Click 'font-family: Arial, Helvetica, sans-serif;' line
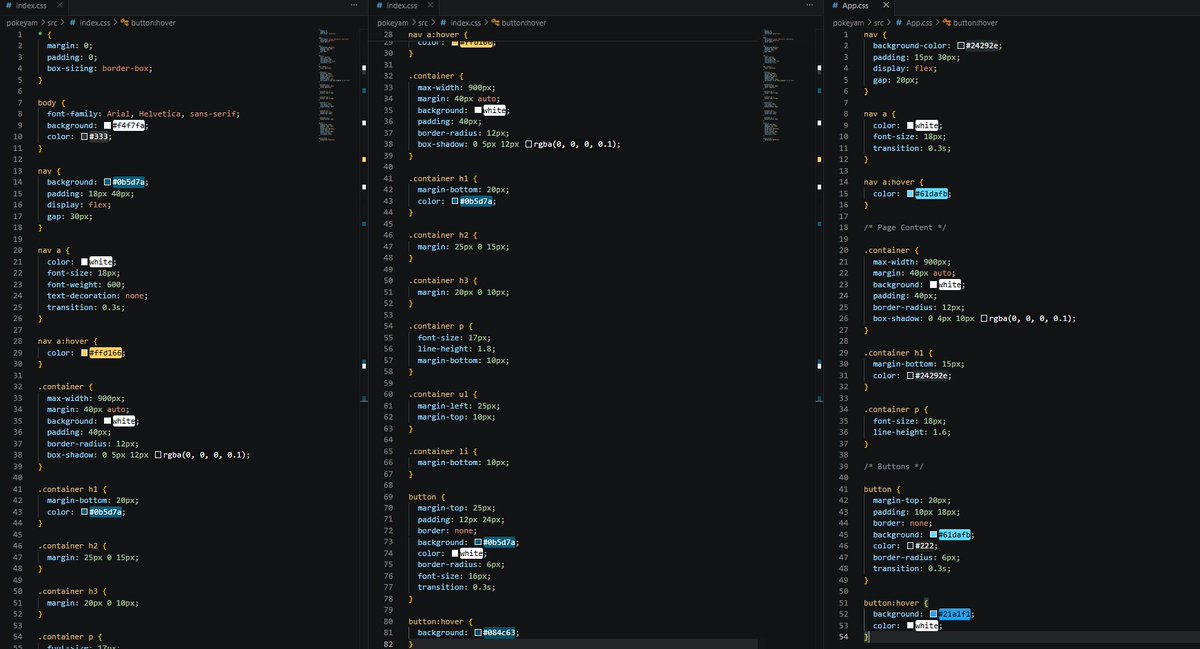Image resolution: width=1200 pixels, height=649 pixels. click(144, 114)
